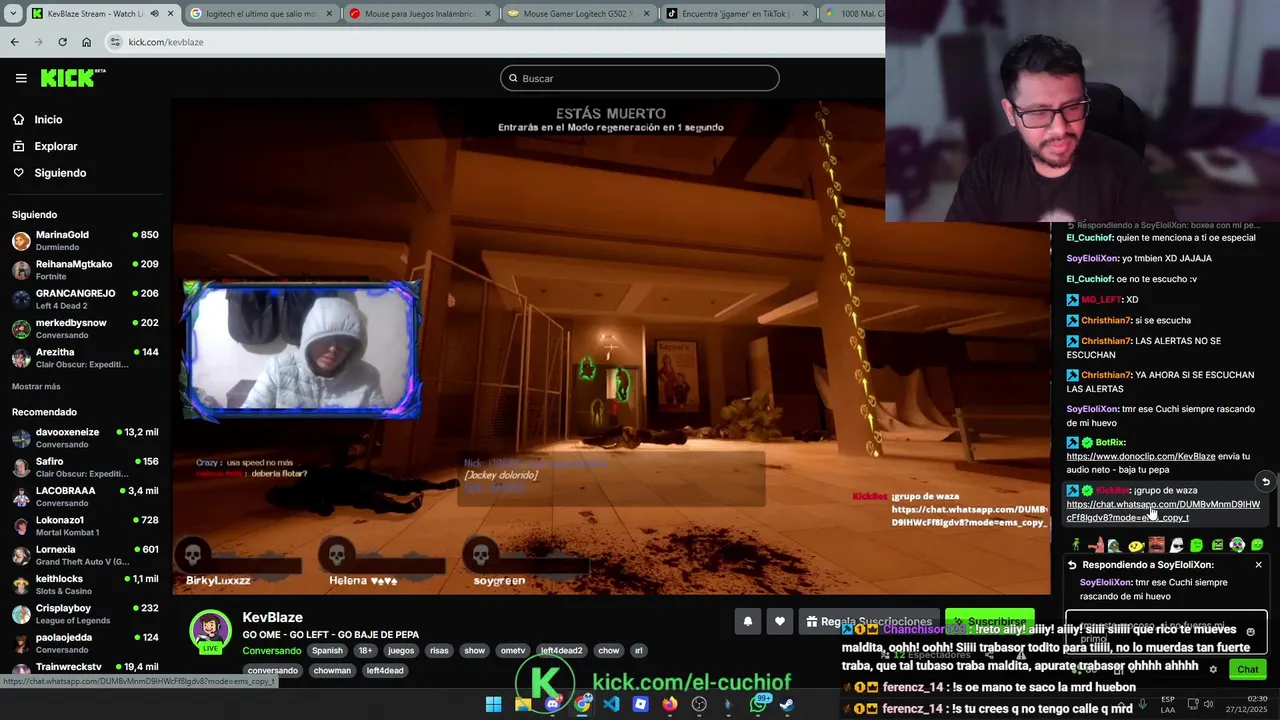The image size is (1280, 720).
Task: Click the Conversando category link under the title
Action: click(272, 650)
